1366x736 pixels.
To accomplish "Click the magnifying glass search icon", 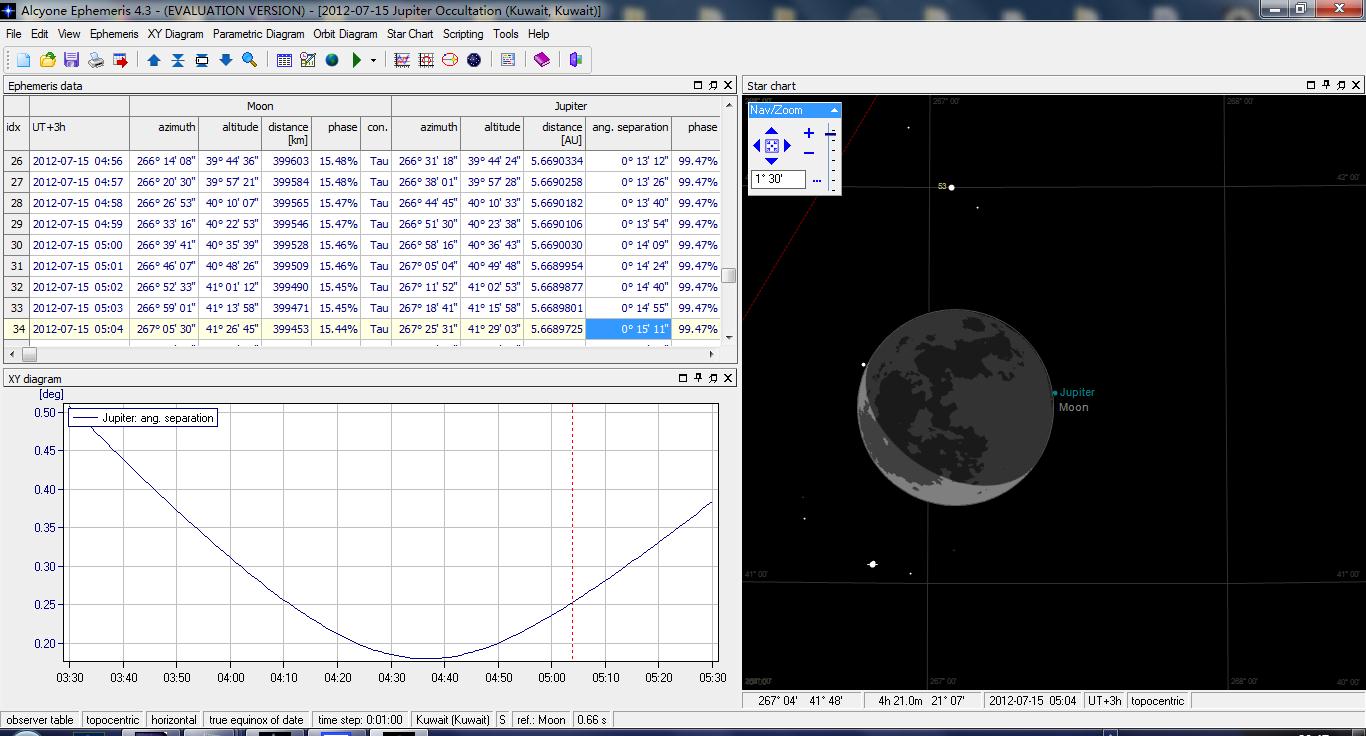I will [x=250, y=60].
